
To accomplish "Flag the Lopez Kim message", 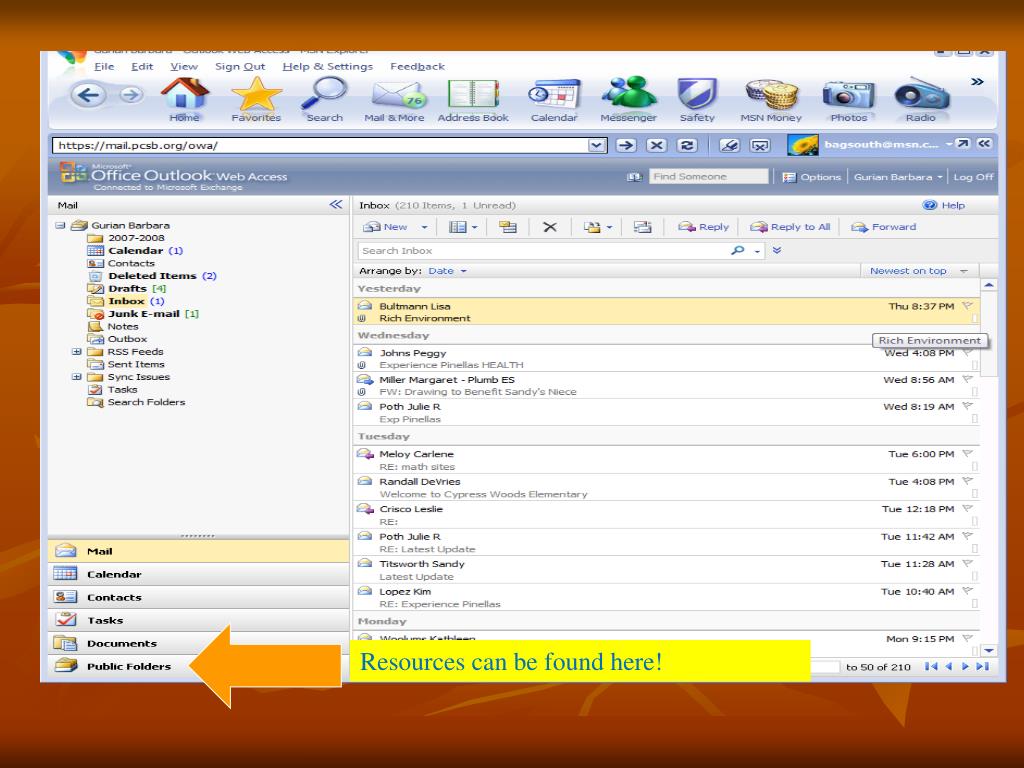I will (968, 591).
